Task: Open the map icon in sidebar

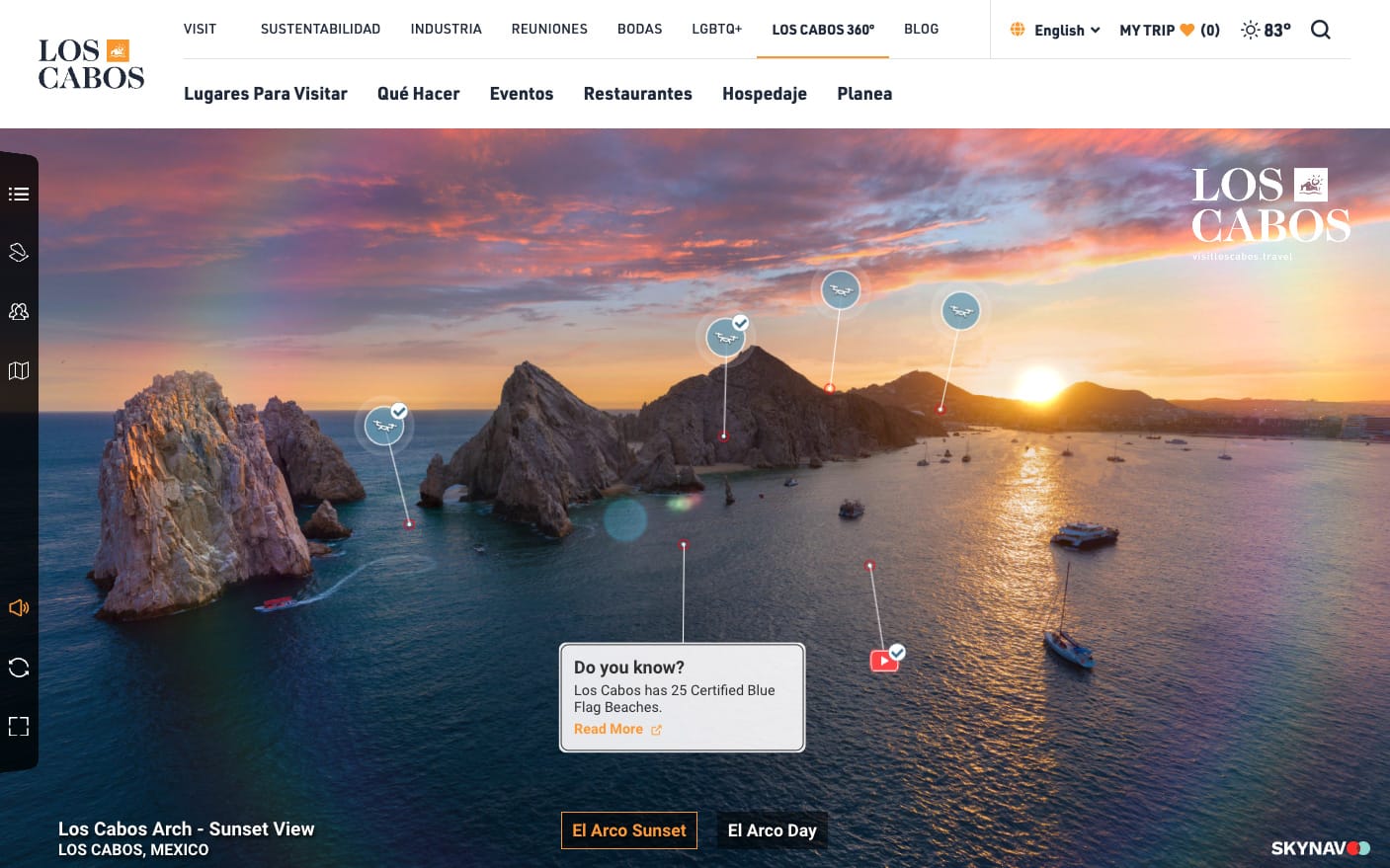Action: coord(19,371)
